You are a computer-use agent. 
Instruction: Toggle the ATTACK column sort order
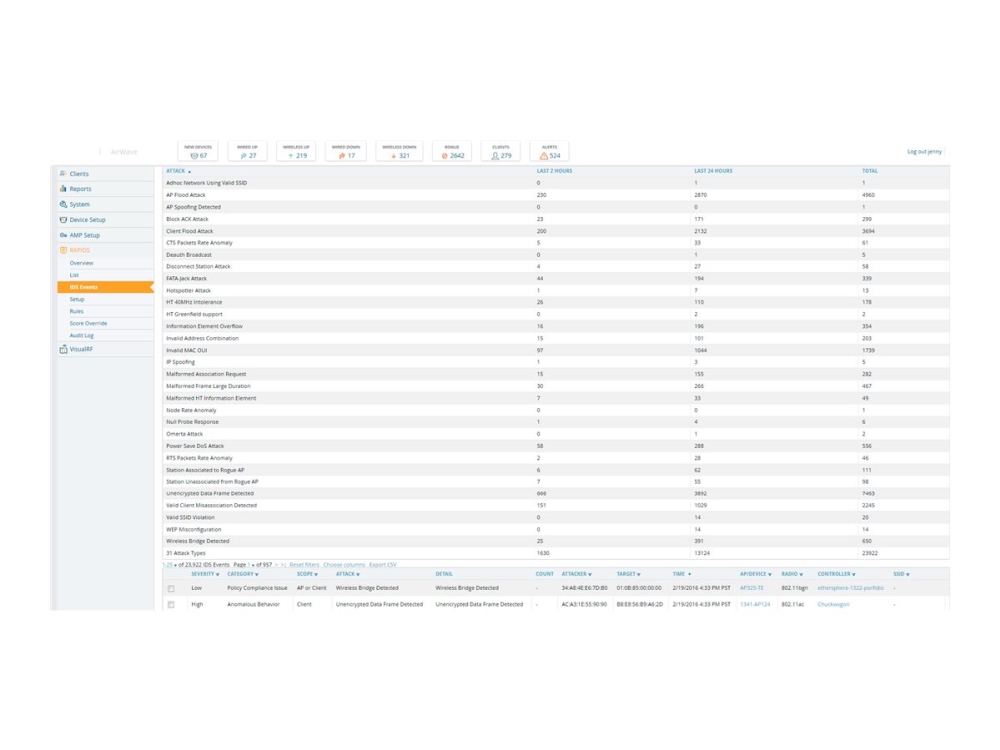click(175, 171)
